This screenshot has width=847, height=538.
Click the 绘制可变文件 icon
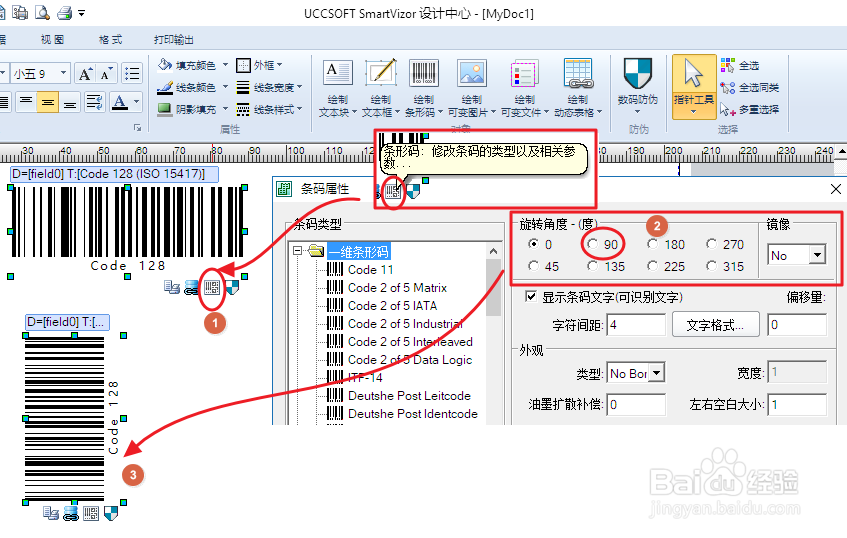pos(524,73)
